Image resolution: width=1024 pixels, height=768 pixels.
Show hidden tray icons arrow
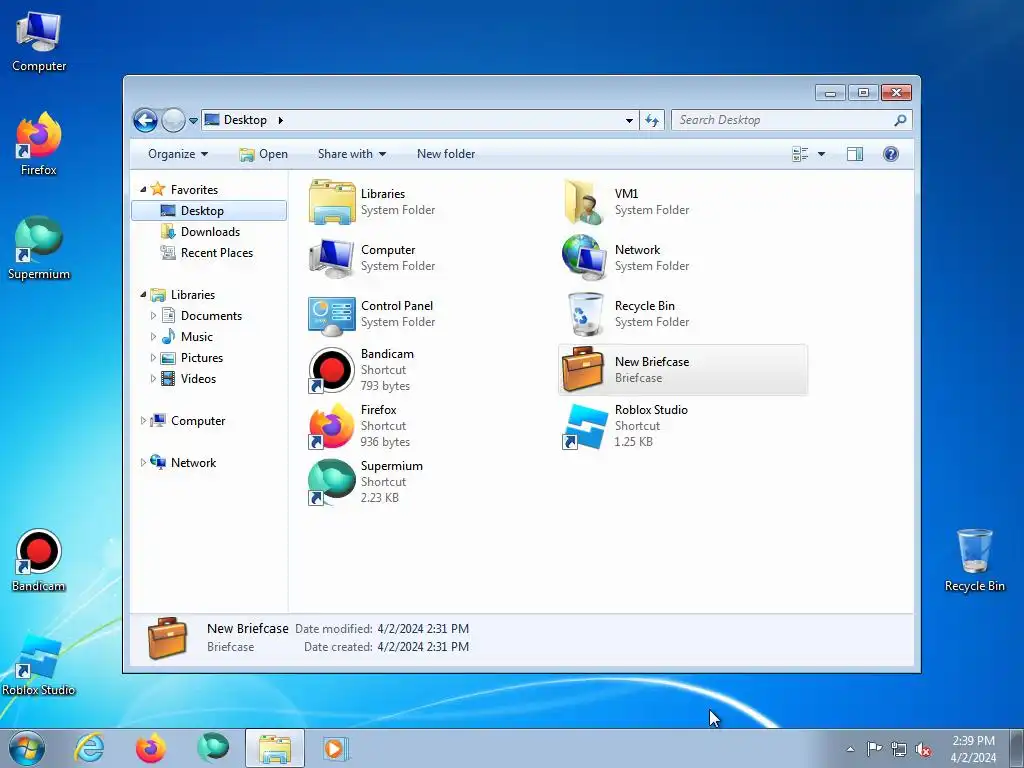(x=850, y=749)
